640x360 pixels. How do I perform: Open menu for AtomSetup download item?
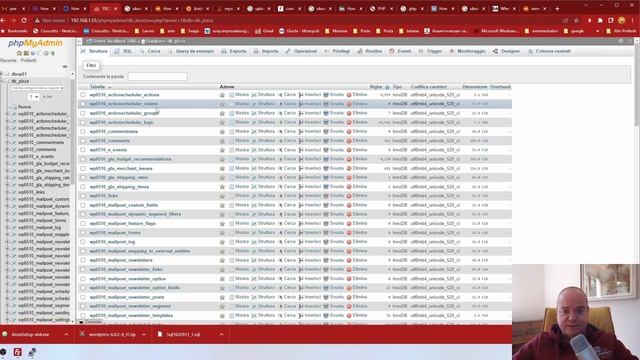pyautogui.click(x=66, y=334)
